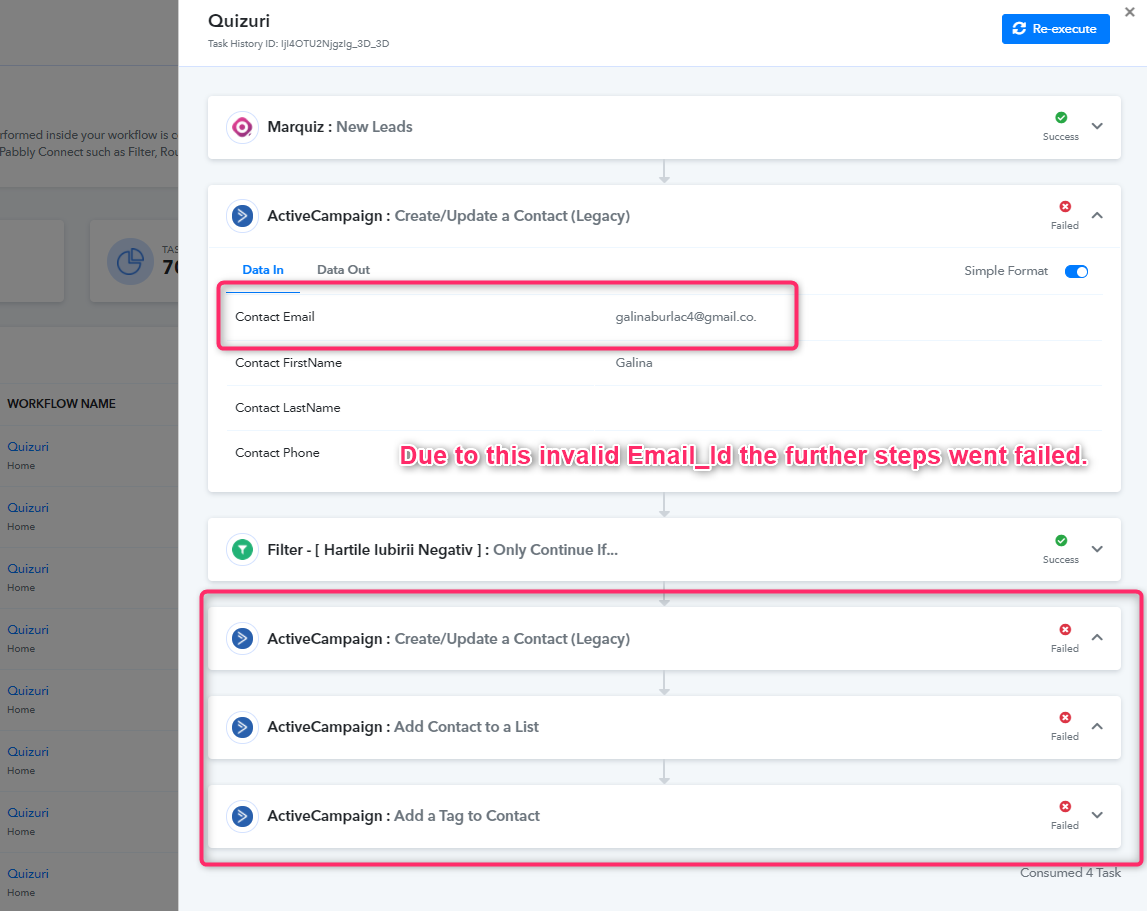
Task: Click the pie chart icon in background dashboard
Action: click(130, 261)
